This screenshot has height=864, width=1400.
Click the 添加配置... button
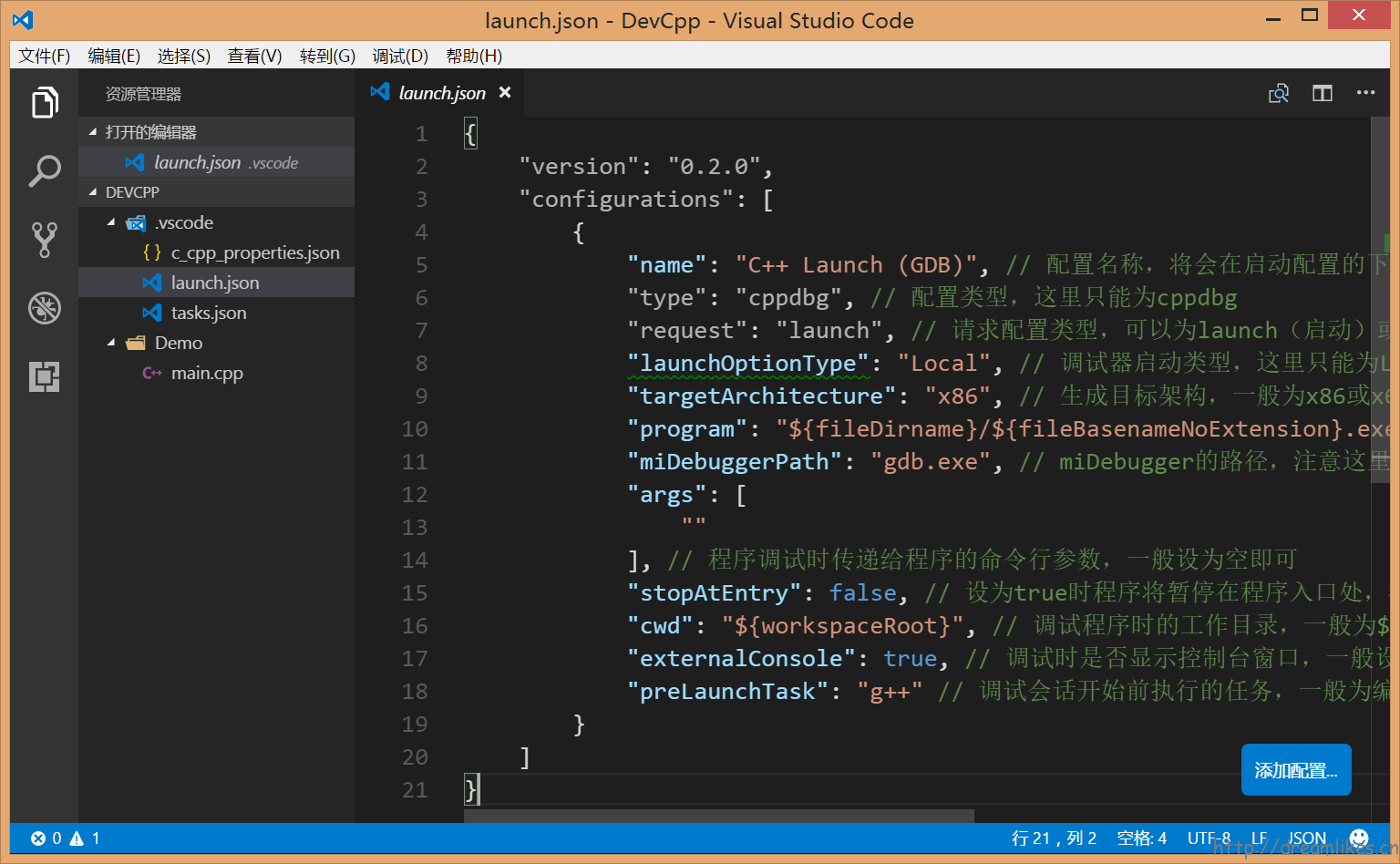1296,770
